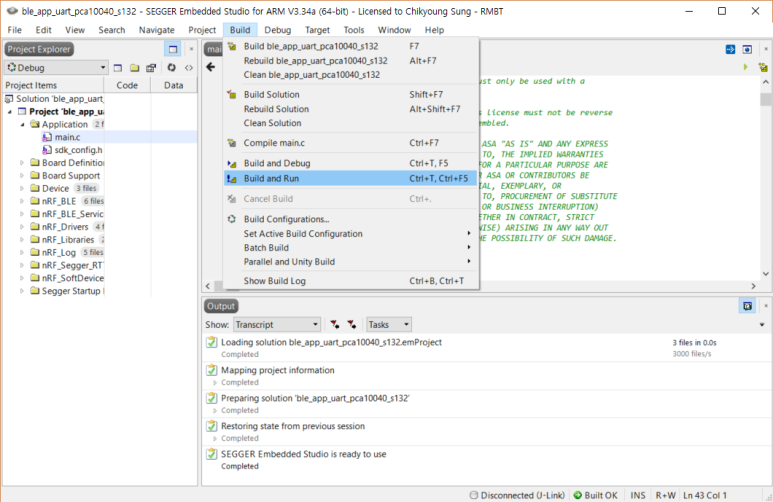
Task: Click the editor go-to arrow icon
Action: coord(730,49)
